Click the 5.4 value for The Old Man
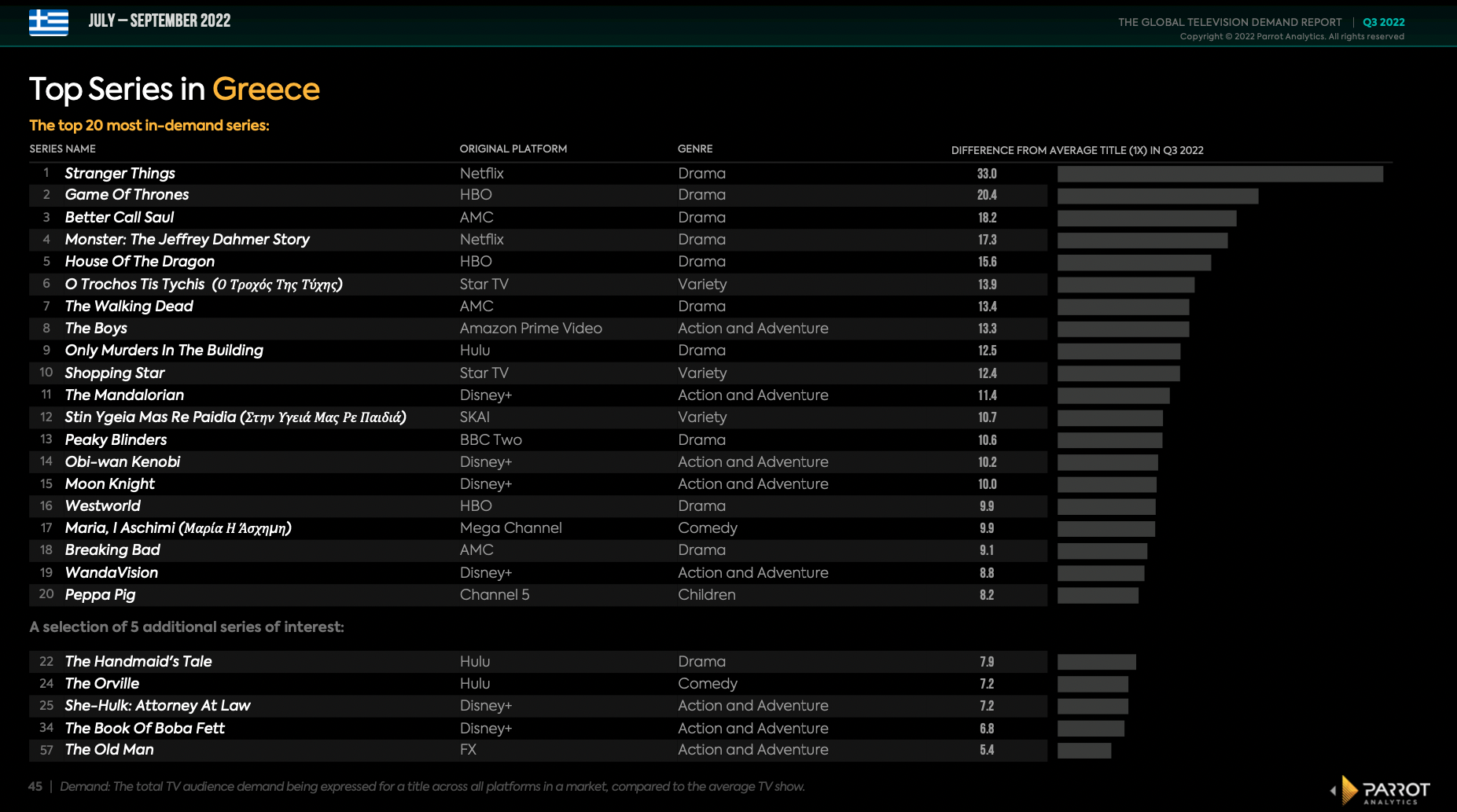 987,749
